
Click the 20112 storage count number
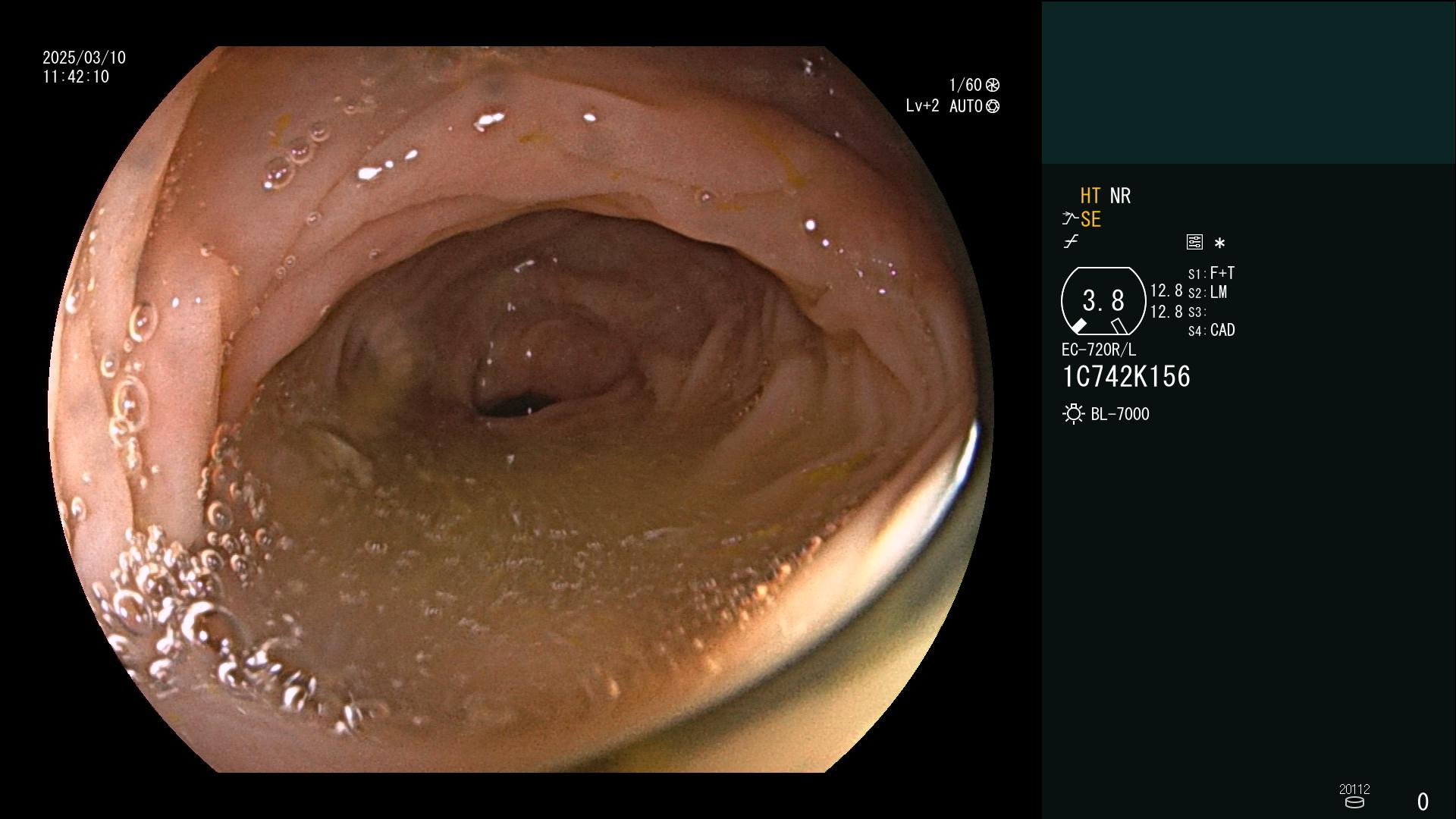click(1354, 789)
